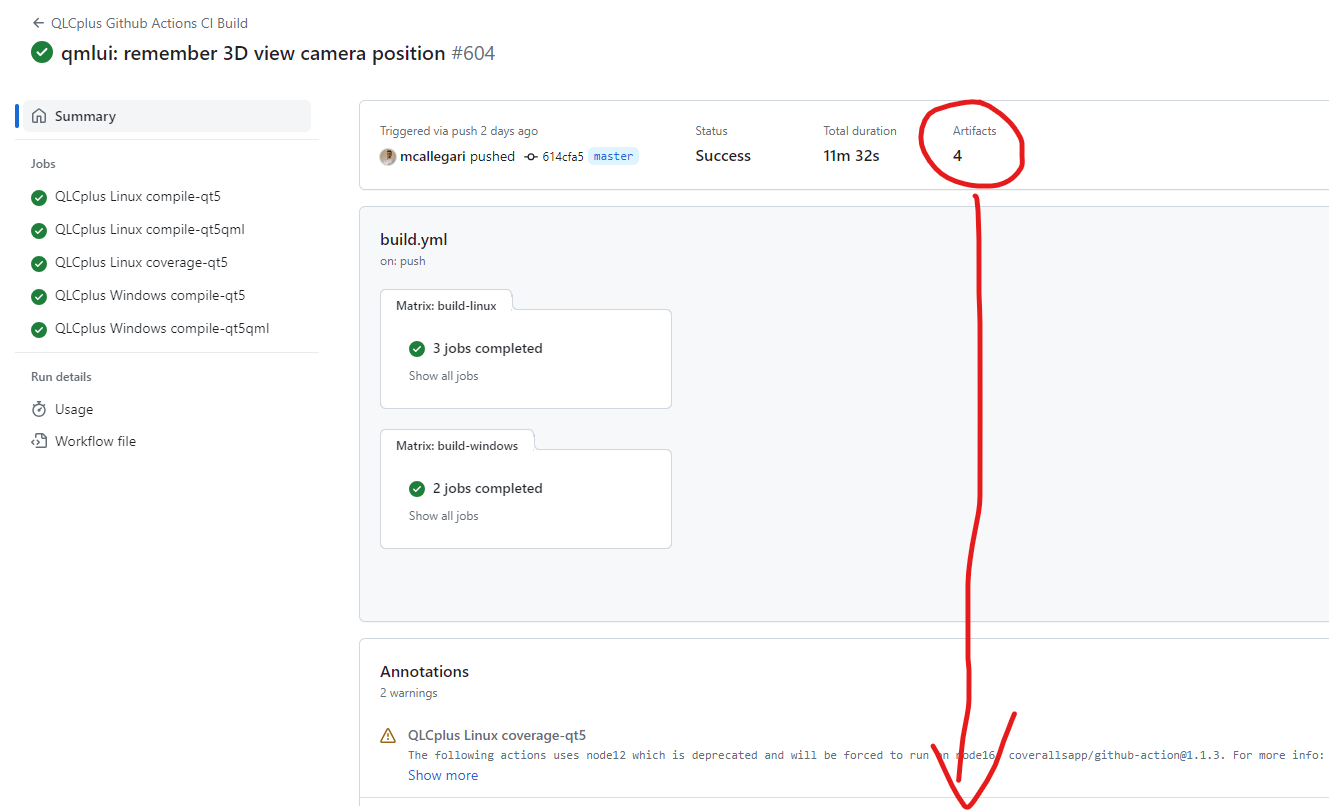Click the 2 warnings text under Annotations
The height and width of the screenshot is (811, 1329).
click(409, 693)
